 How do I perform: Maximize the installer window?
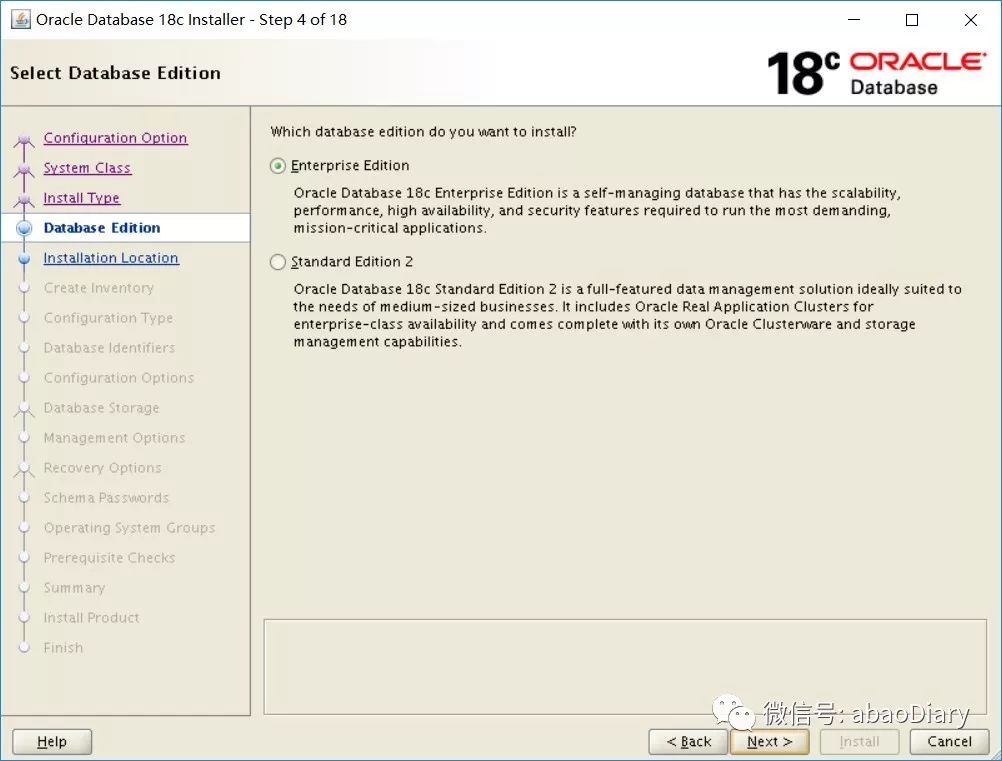(x=912, y=20)
